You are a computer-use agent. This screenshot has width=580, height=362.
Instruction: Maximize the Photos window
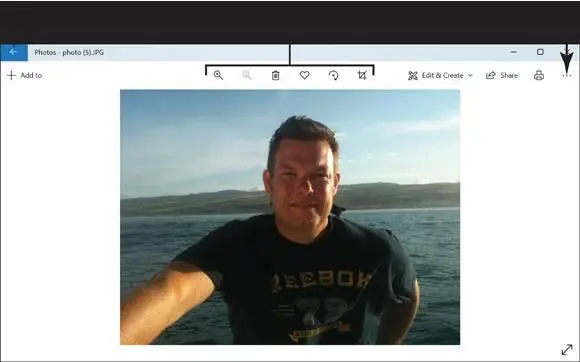click(540, 52)
